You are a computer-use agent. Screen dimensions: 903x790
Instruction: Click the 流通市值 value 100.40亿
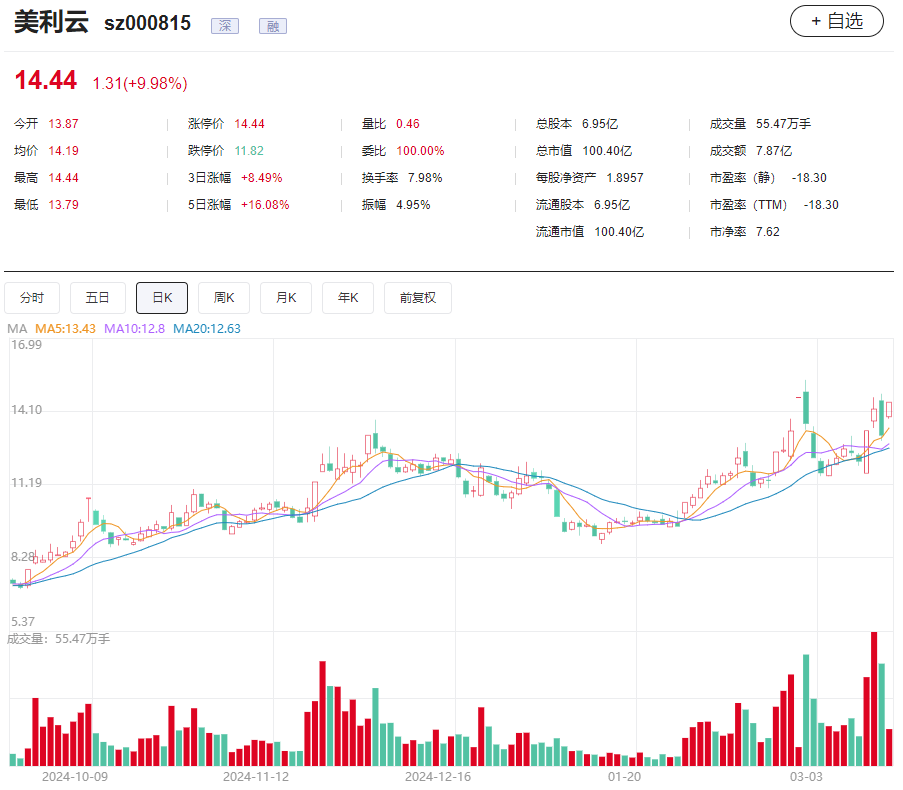tap(619, 232)
